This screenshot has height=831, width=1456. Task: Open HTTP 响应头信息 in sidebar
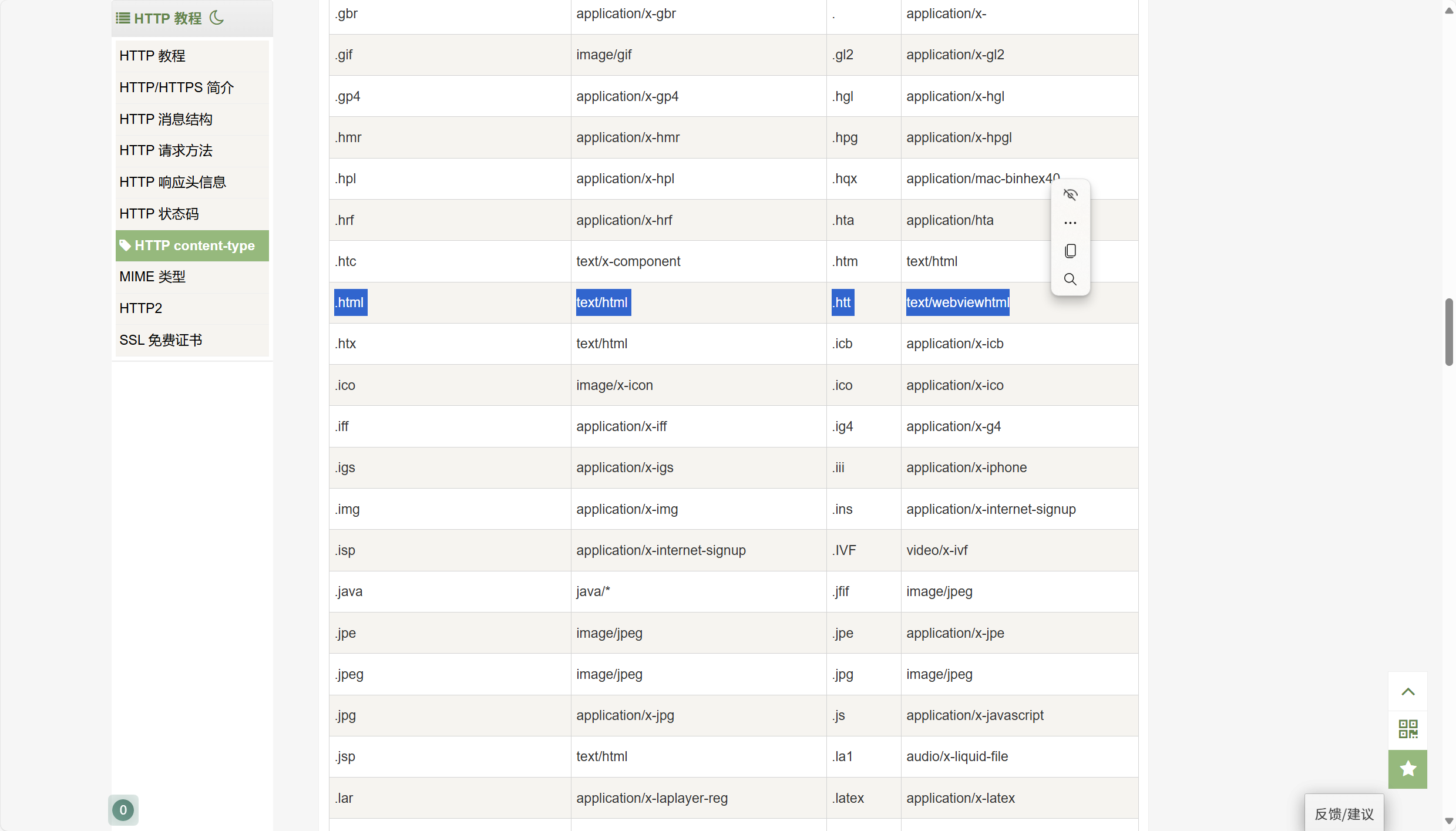[x=173, y=182]
